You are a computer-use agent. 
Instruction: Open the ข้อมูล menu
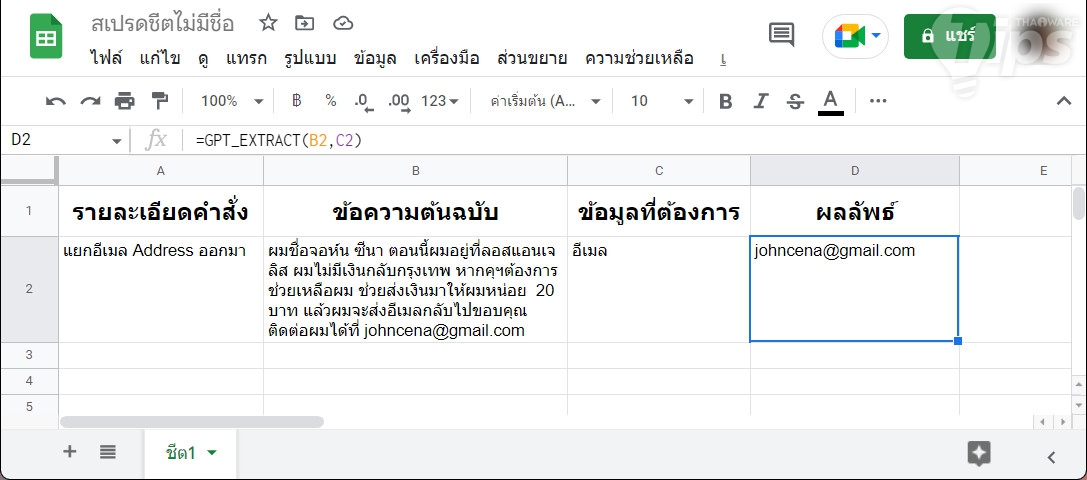pyautogui.click(x=375, y=58)
